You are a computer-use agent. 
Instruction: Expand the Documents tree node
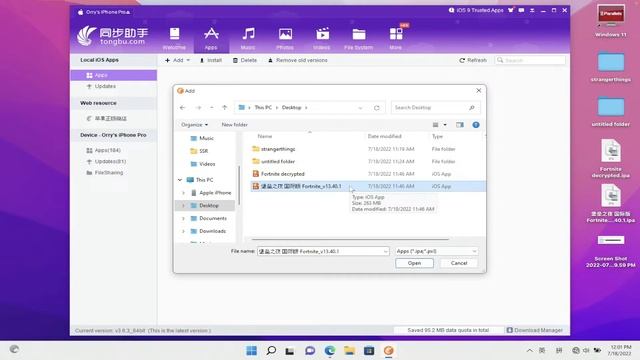[183, 218]
